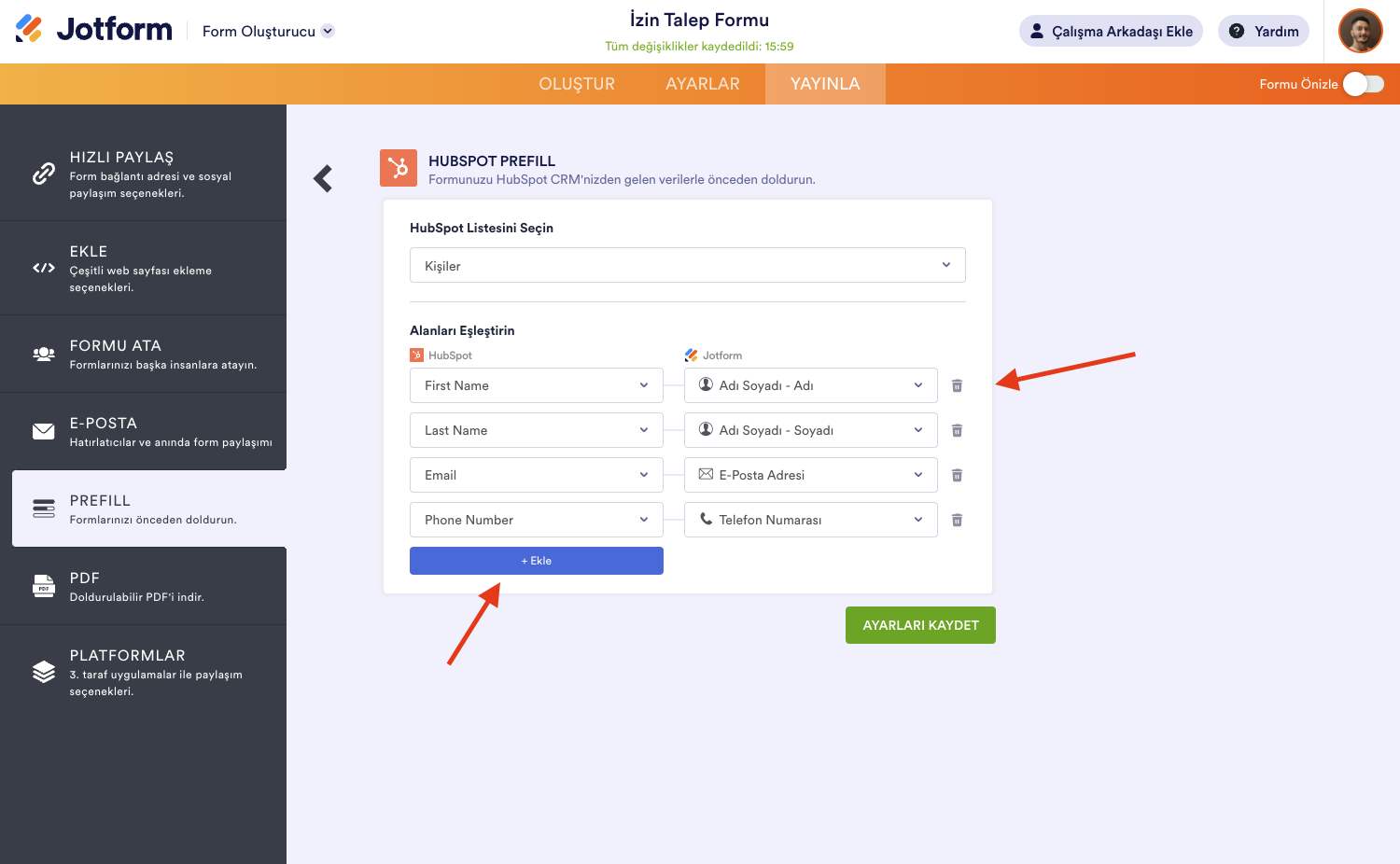Open PREFILL sidebar section
This screenshot has height=864, width=1400.
click(x=149, y=509)
